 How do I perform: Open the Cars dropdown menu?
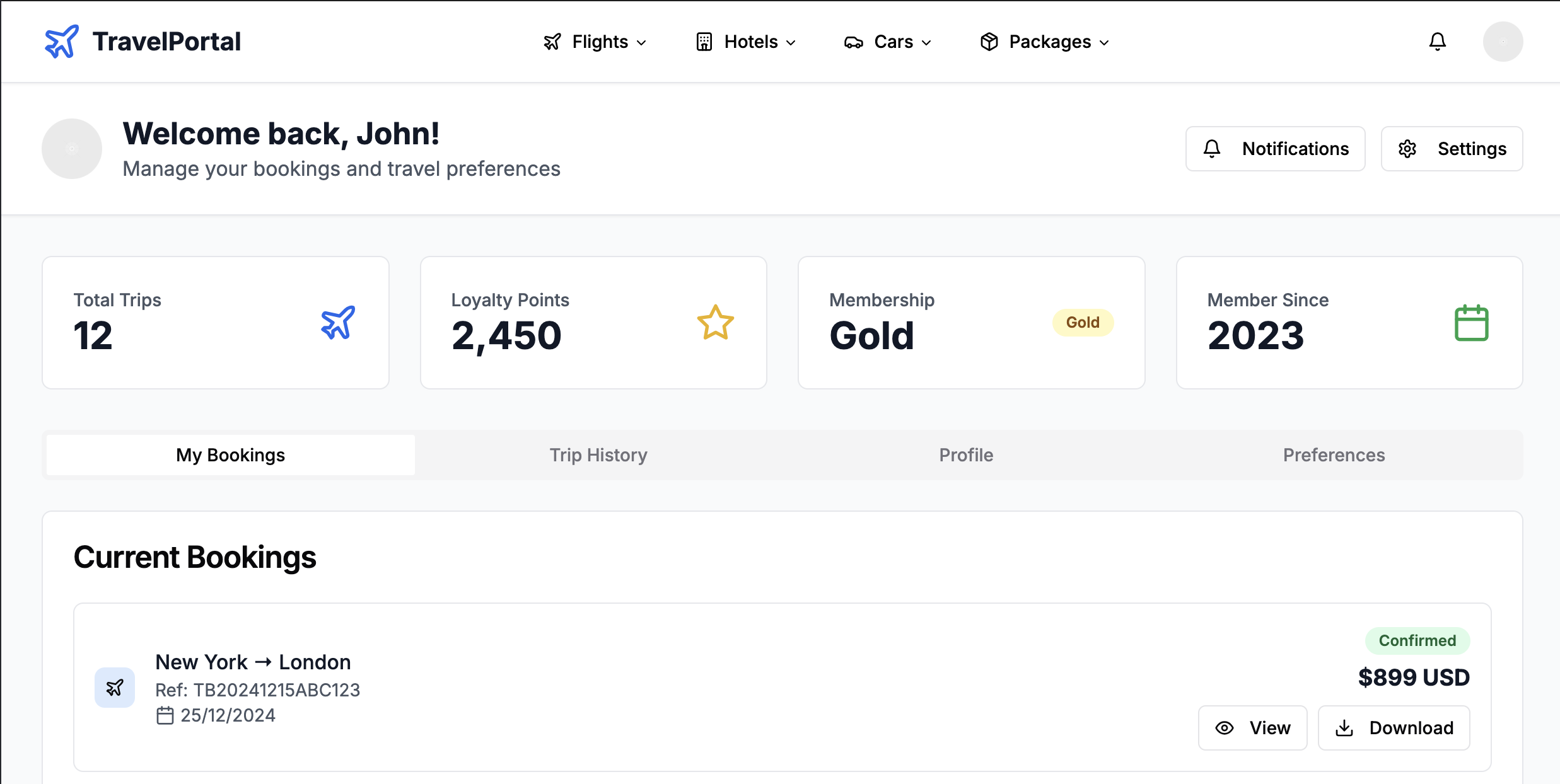[x=888, y=42]
